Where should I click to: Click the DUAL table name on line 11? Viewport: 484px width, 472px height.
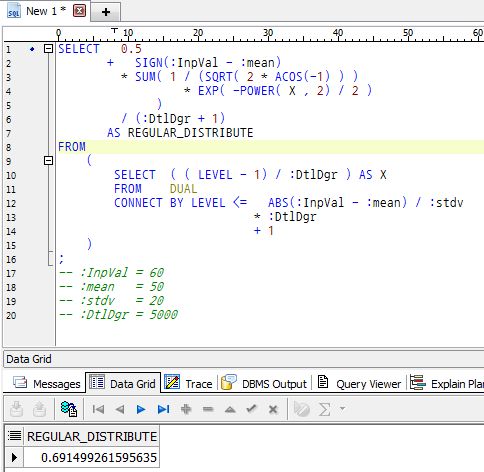[x=183, y=189]
